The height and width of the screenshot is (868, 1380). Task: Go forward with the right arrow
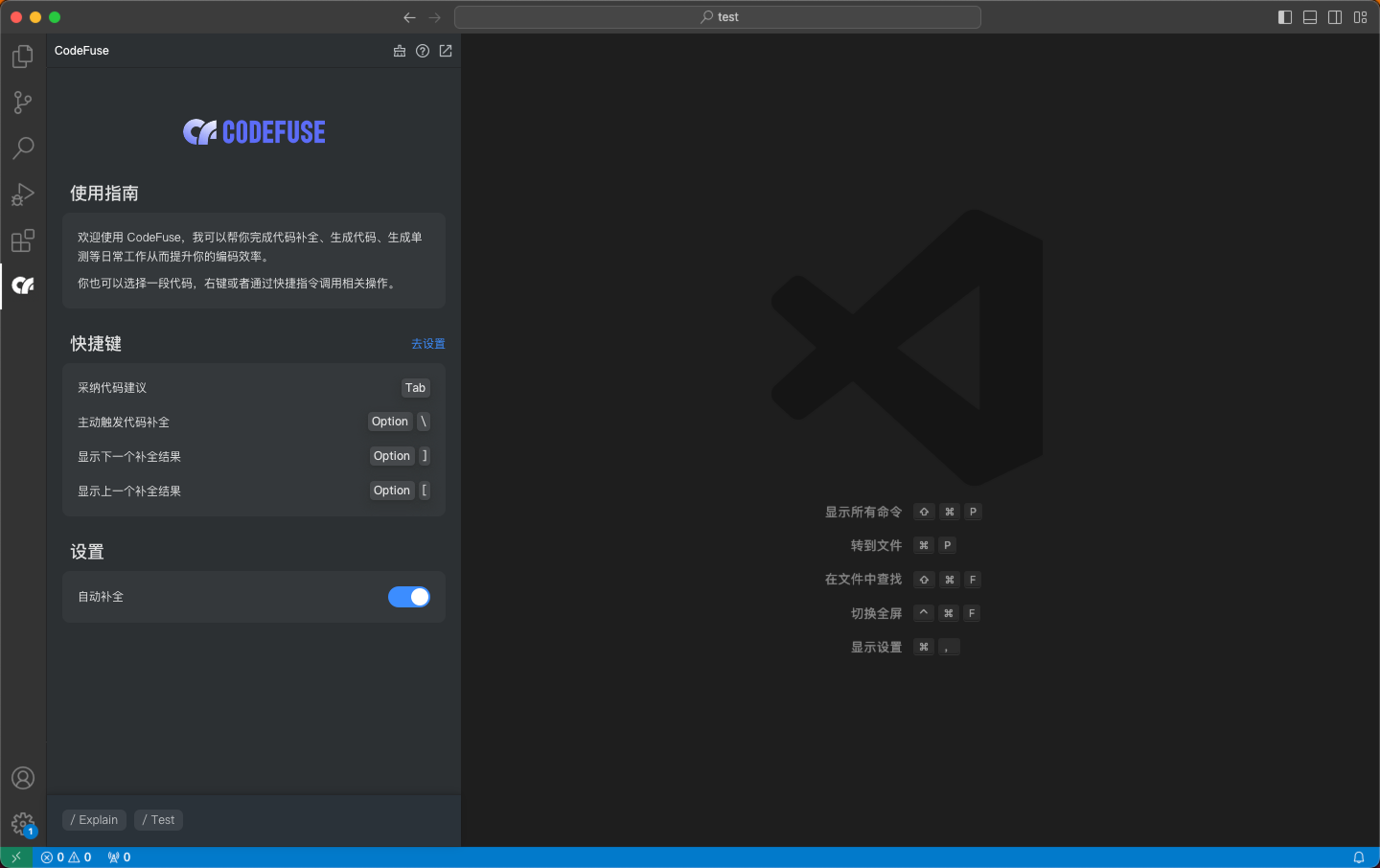tap(435, 17)
